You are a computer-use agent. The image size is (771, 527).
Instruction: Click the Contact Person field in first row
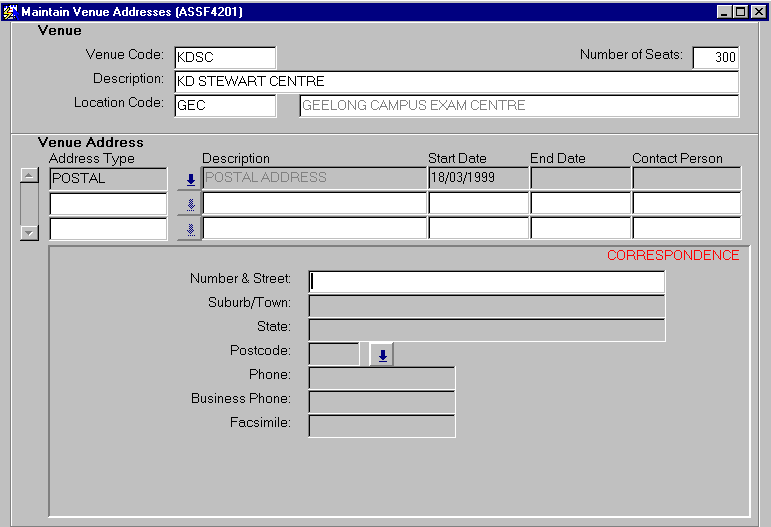point(686,178)
